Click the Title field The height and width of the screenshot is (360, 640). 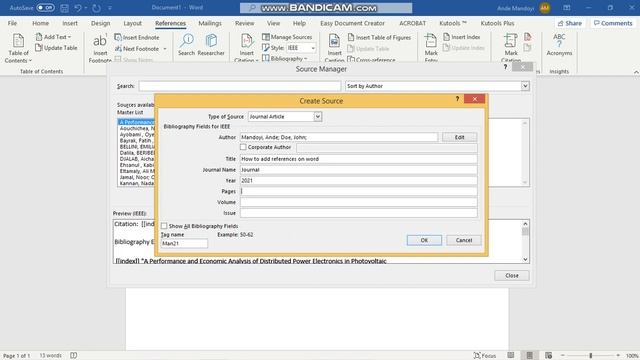coord(358,159)
